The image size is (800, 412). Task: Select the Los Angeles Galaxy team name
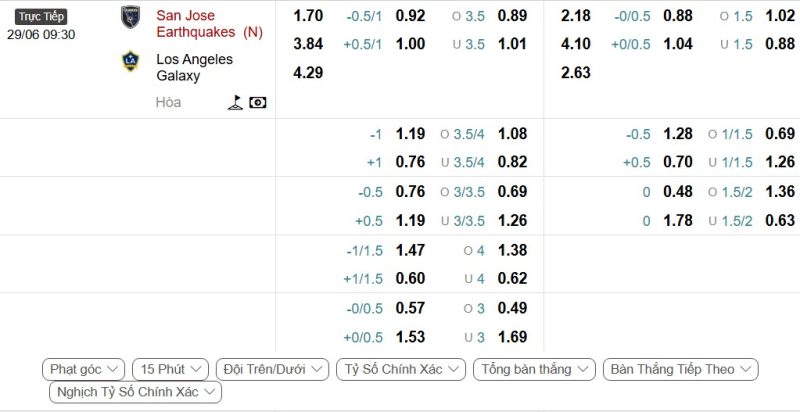(194, 67)
